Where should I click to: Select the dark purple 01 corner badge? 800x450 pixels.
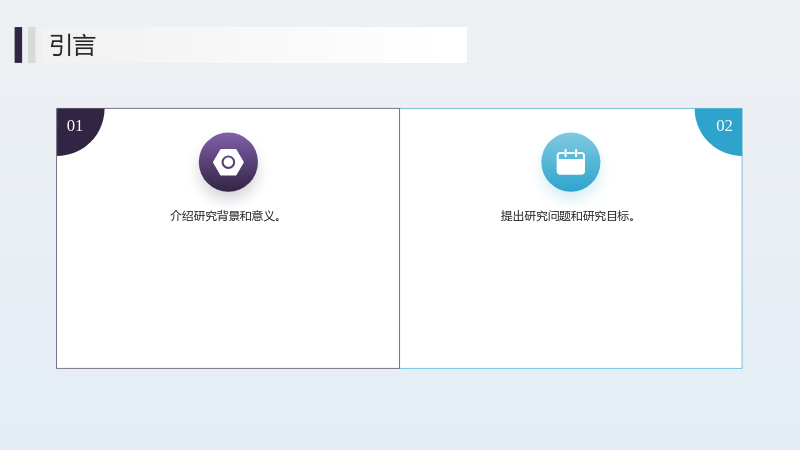click(78, 129)
